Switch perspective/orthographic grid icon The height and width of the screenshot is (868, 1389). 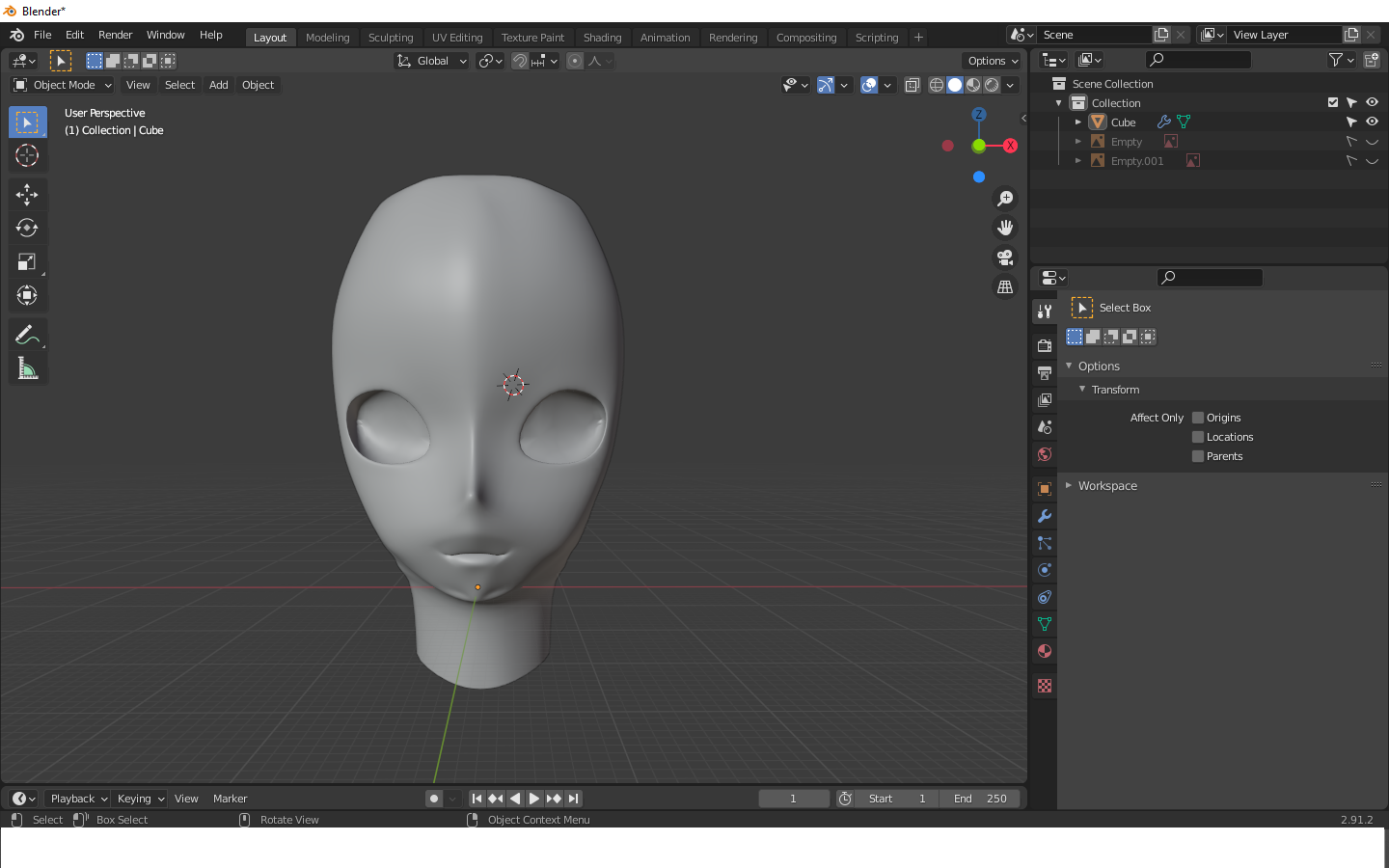pos(1005,287)
